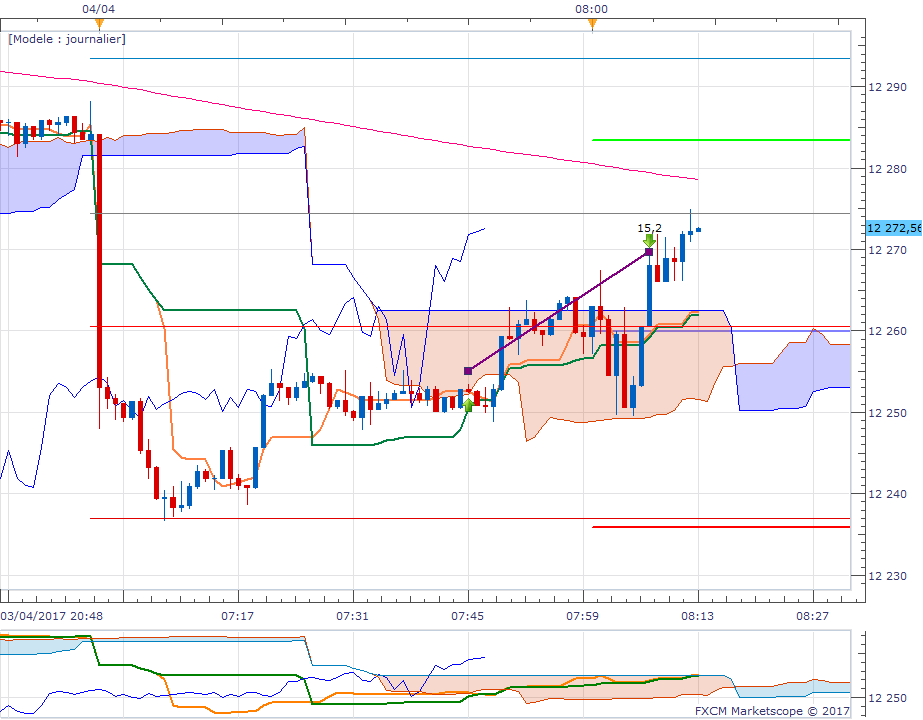Click the 07:31 time axis label
The width and height of the screenshot is (923, 720).
tap(353, 616)
